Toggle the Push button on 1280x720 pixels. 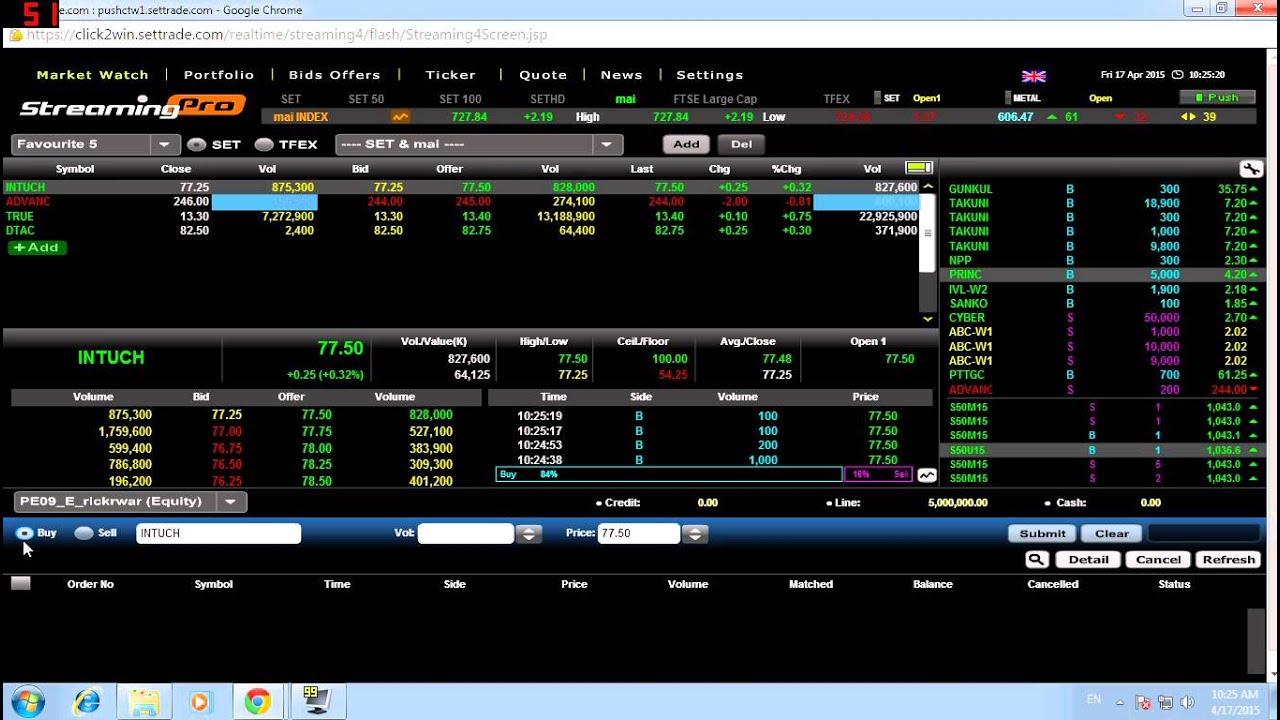coord(1217,98)
